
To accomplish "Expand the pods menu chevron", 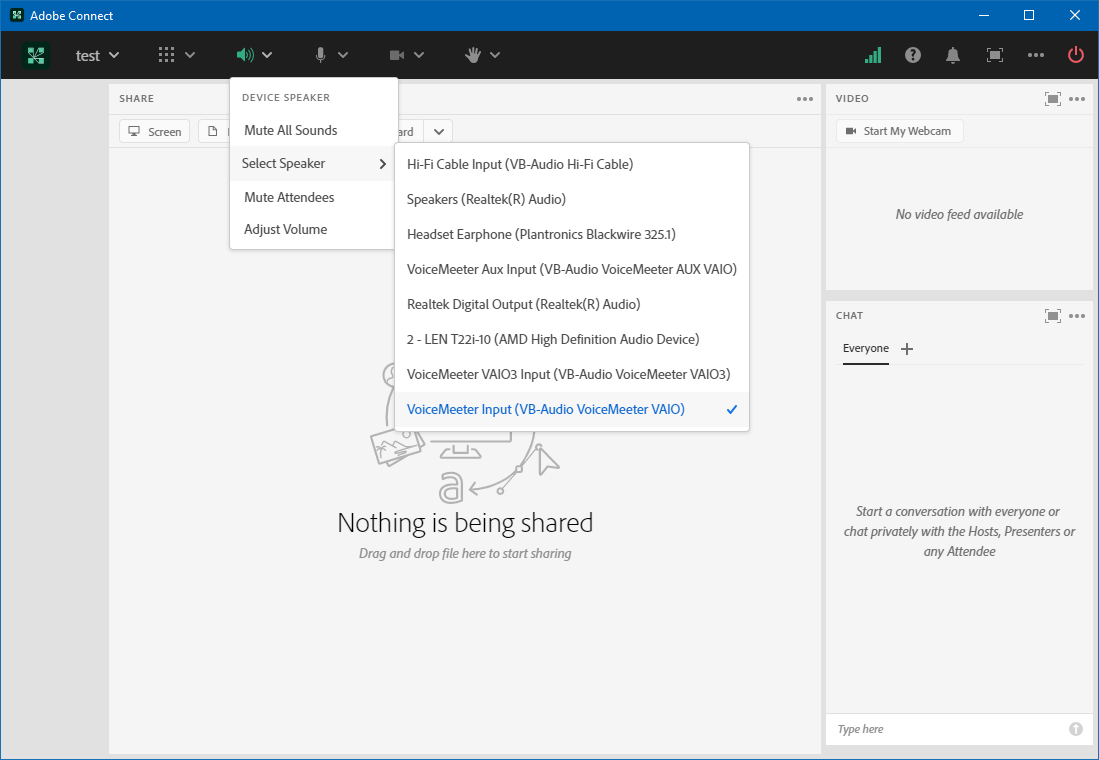I will tap(190, 55).
